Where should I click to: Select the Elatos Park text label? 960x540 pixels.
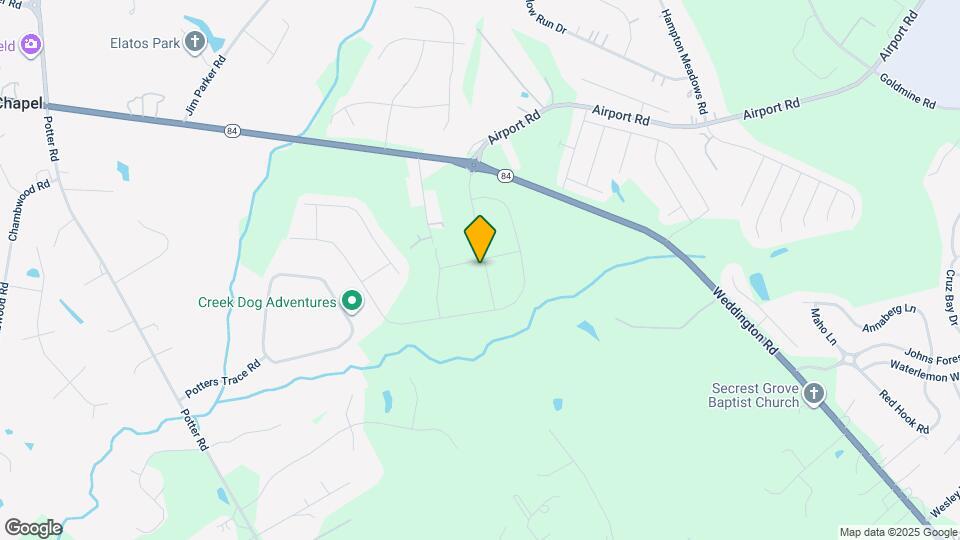coord(145,43)
